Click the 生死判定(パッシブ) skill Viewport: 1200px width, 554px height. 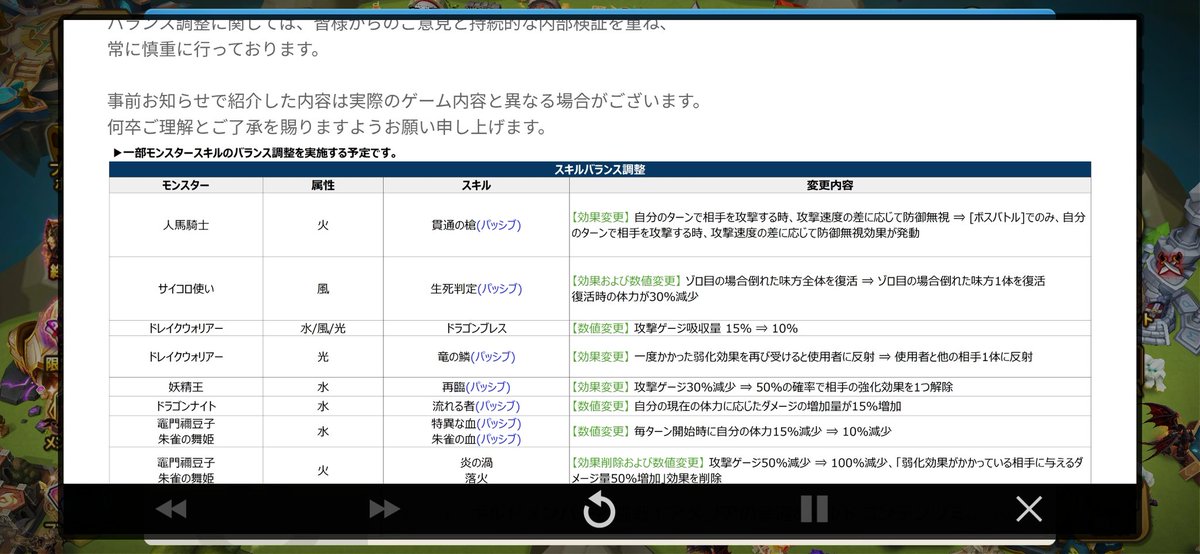(475, 289)
